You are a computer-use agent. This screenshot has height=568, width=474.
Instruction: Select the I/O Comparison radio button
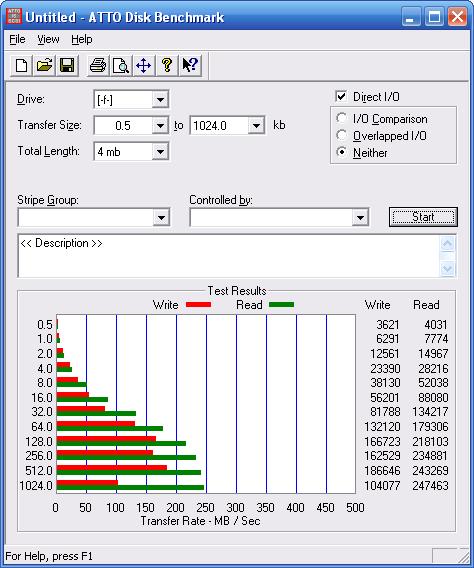point(341,118)
